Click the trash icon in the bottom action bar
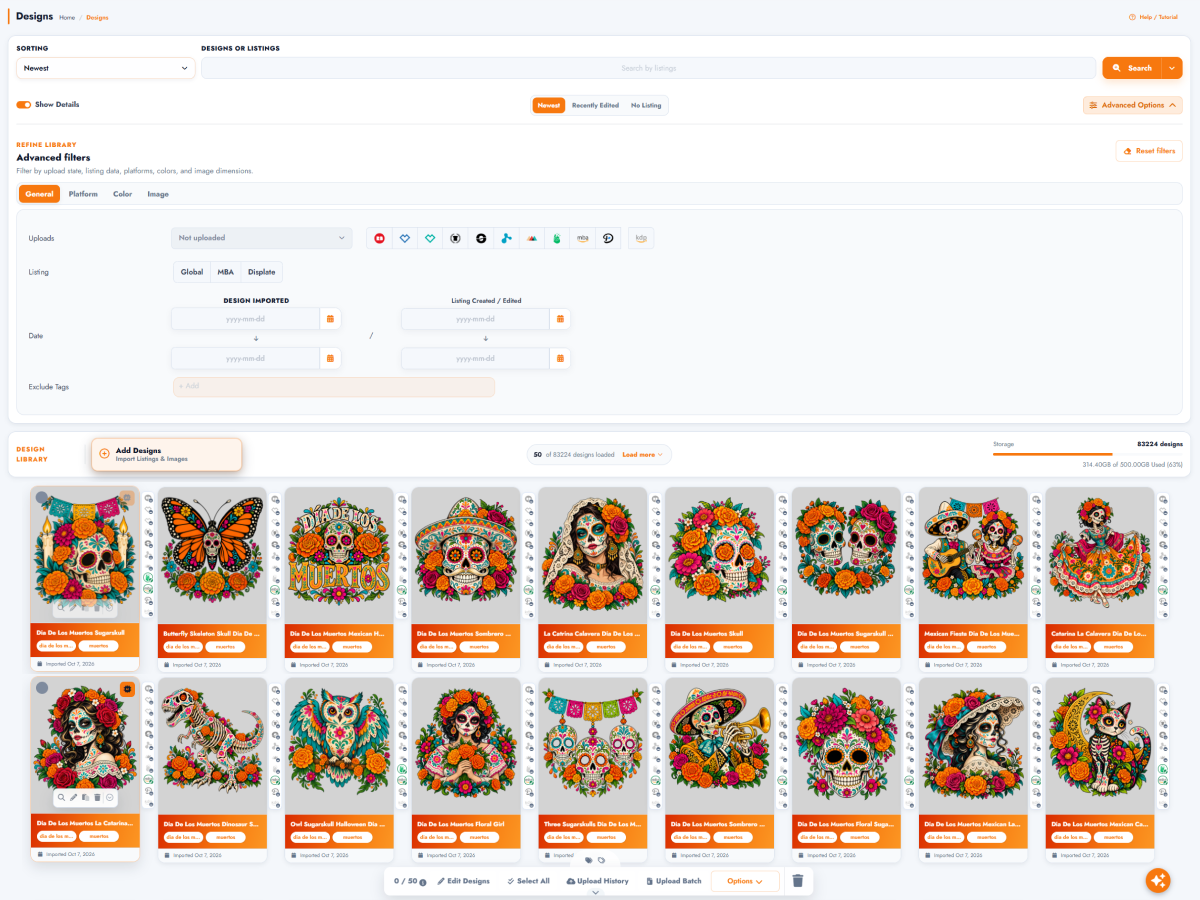Image resolution: width=1200 pixels, height=900 pixels. 798,881
